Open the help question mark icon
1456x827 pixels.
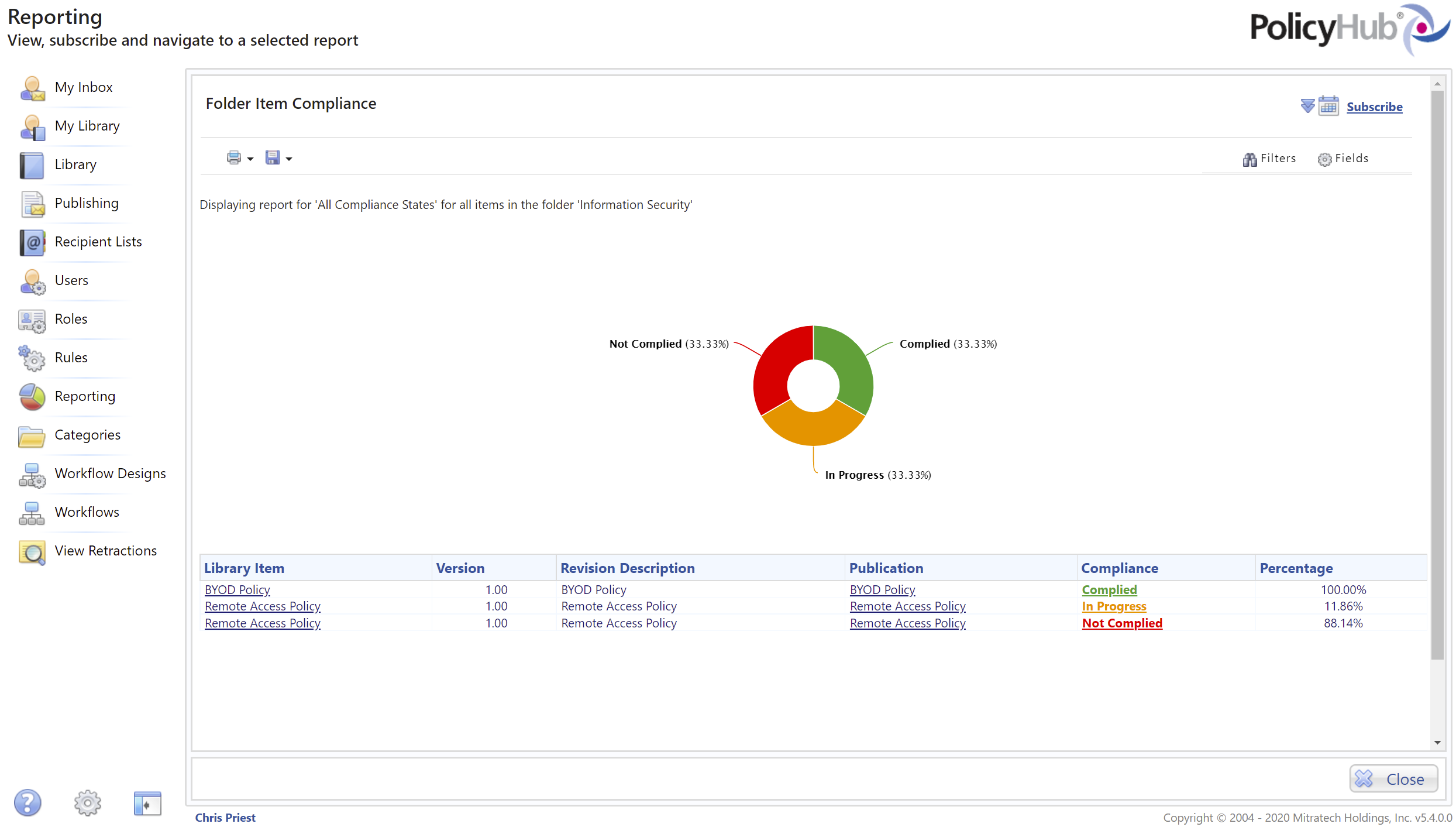coord(27,802)
